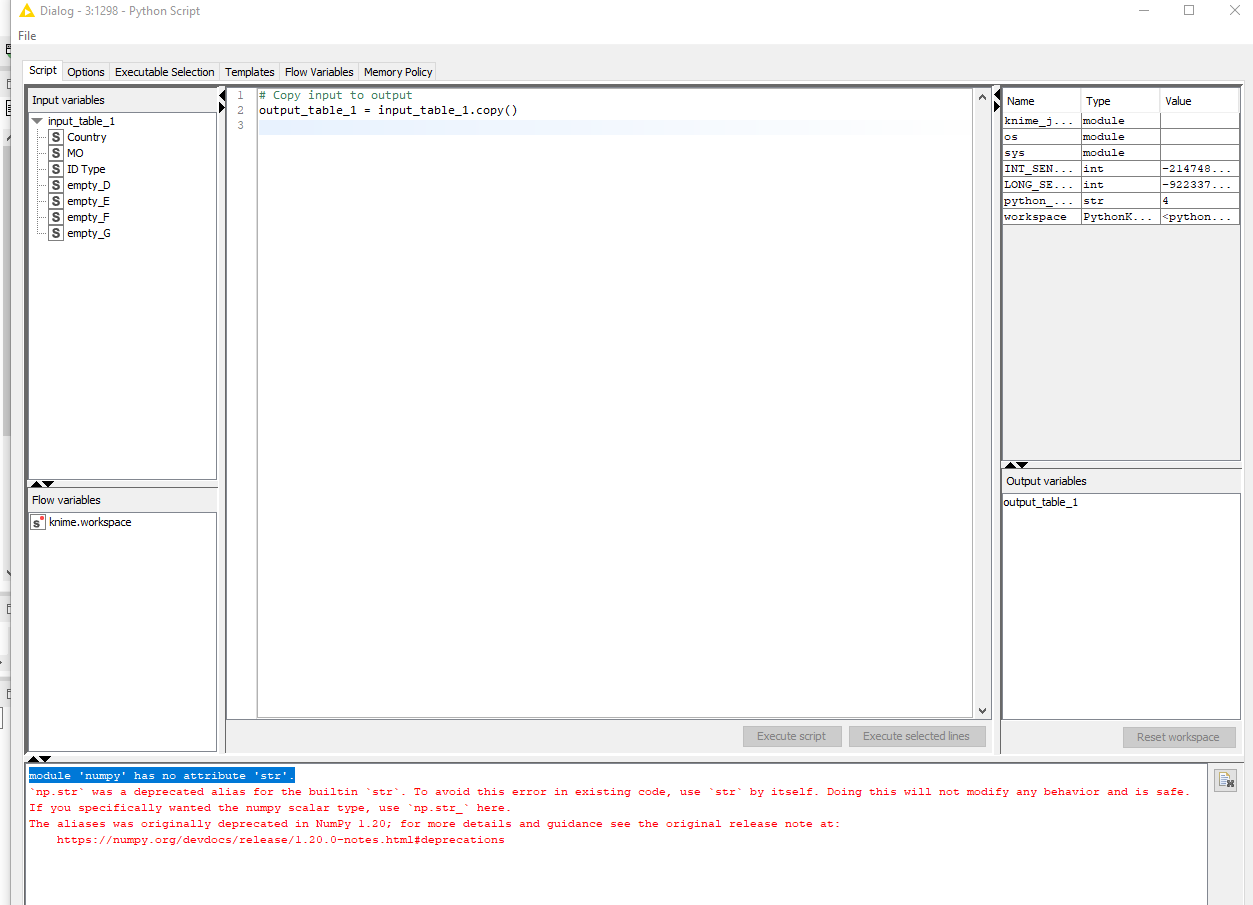
Task: Click the knime.workspace flow variable icon
Action: pos(38,522)
